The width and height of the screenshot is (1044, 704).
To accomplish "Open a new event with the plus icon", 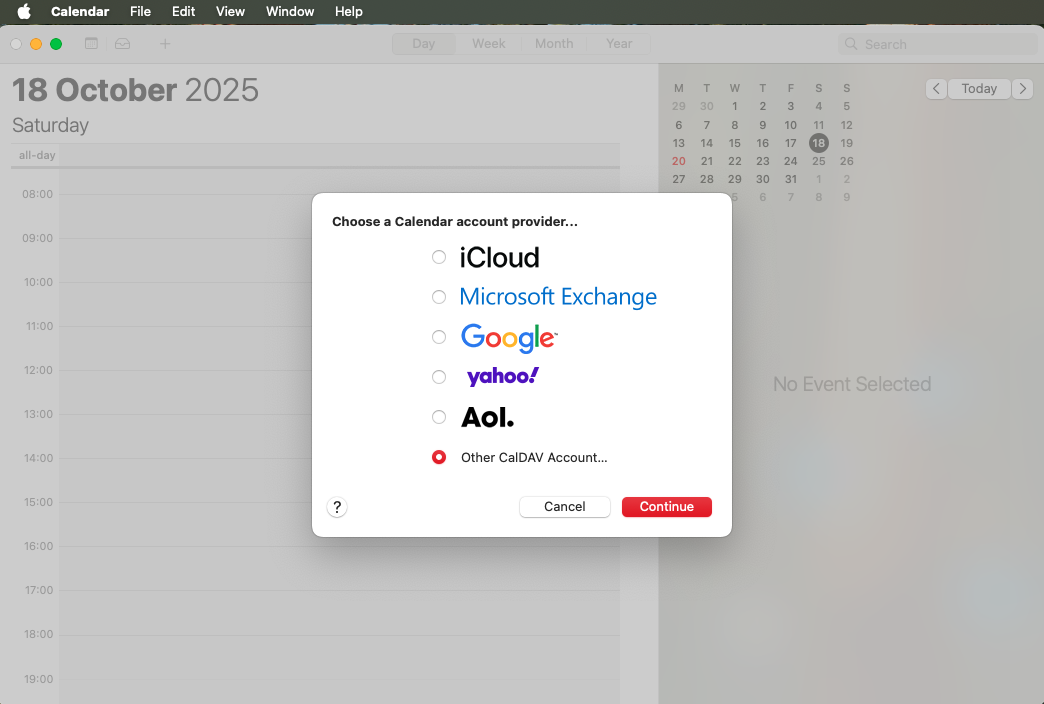I will pos(165,44).
